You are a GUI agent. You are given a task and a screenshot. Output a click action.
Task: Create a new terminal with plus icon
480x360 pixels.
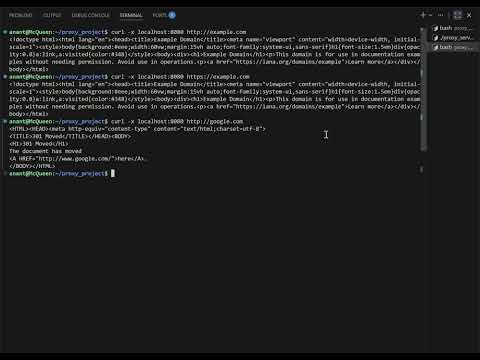point(423,15)
